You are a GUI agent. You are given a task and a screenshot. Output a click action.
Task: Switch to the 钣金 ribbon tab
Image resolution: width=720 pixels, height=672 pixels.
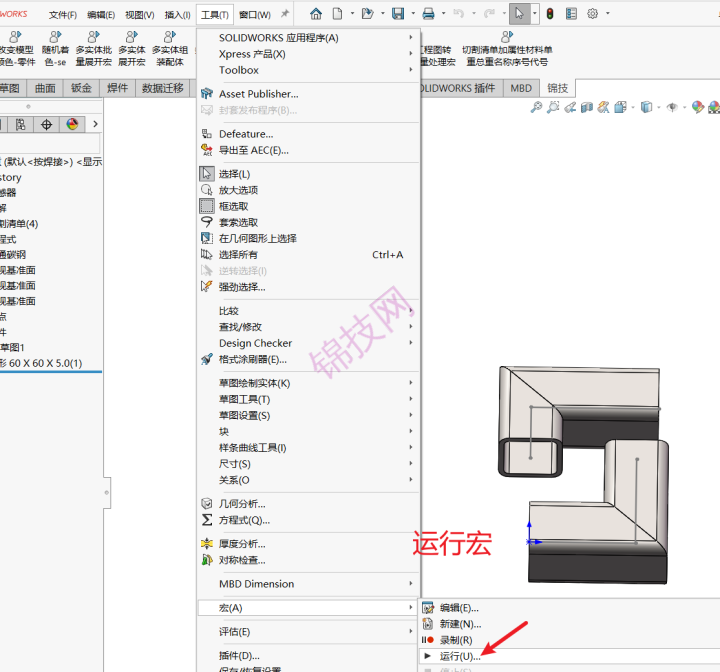81,88
